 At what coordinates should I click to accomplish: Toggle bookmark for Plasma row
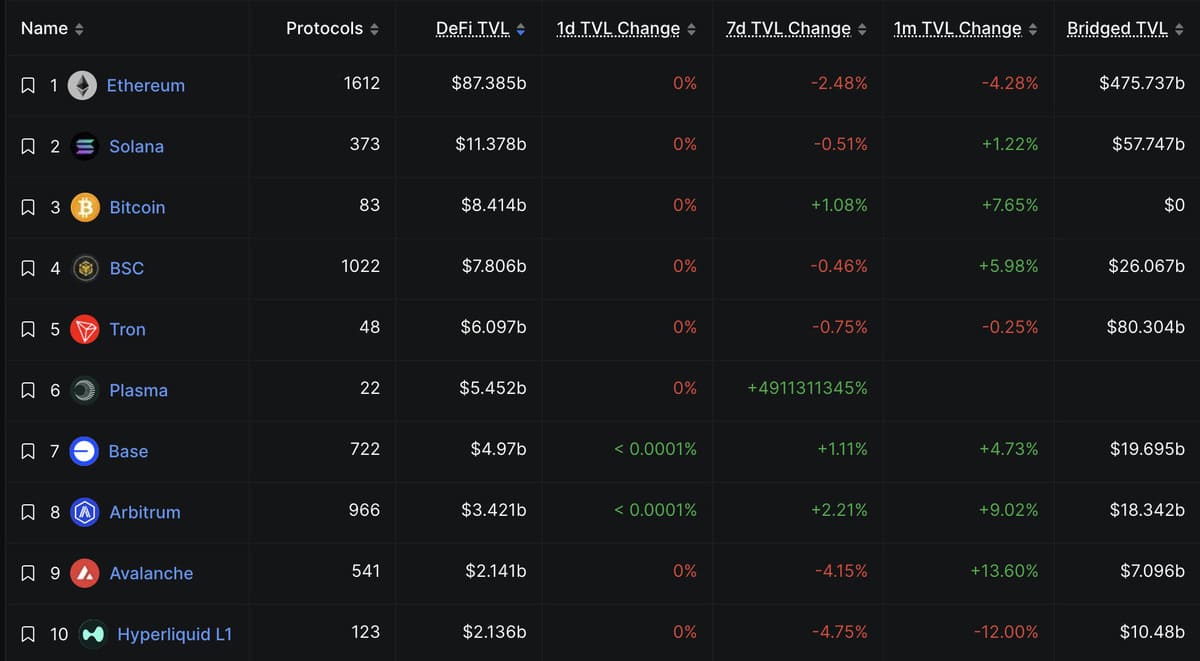(x=28, y=390)
